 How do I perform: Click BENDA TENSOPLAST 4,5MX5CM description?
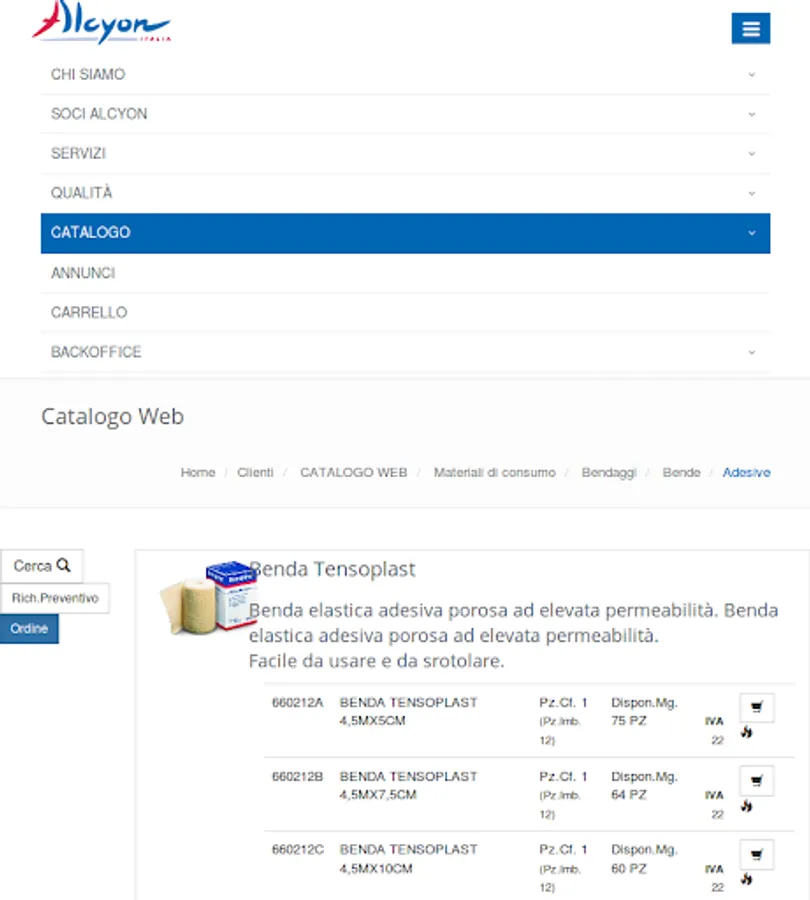coord(408,712)
